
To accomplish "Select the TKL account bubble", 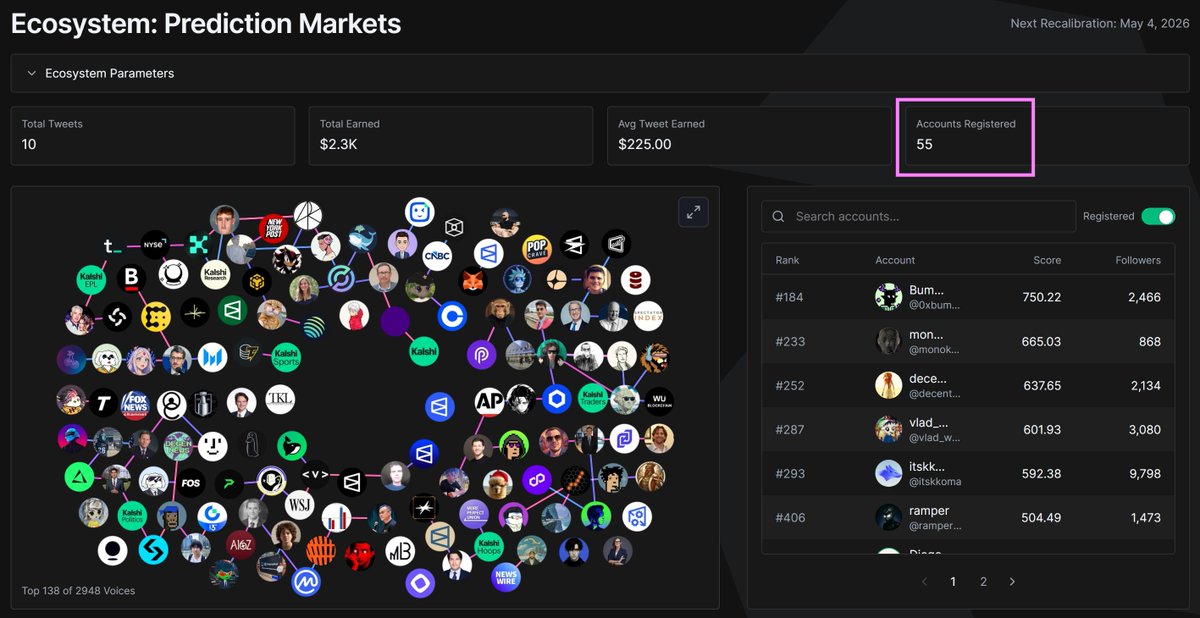I will click(x=281, y=401).
